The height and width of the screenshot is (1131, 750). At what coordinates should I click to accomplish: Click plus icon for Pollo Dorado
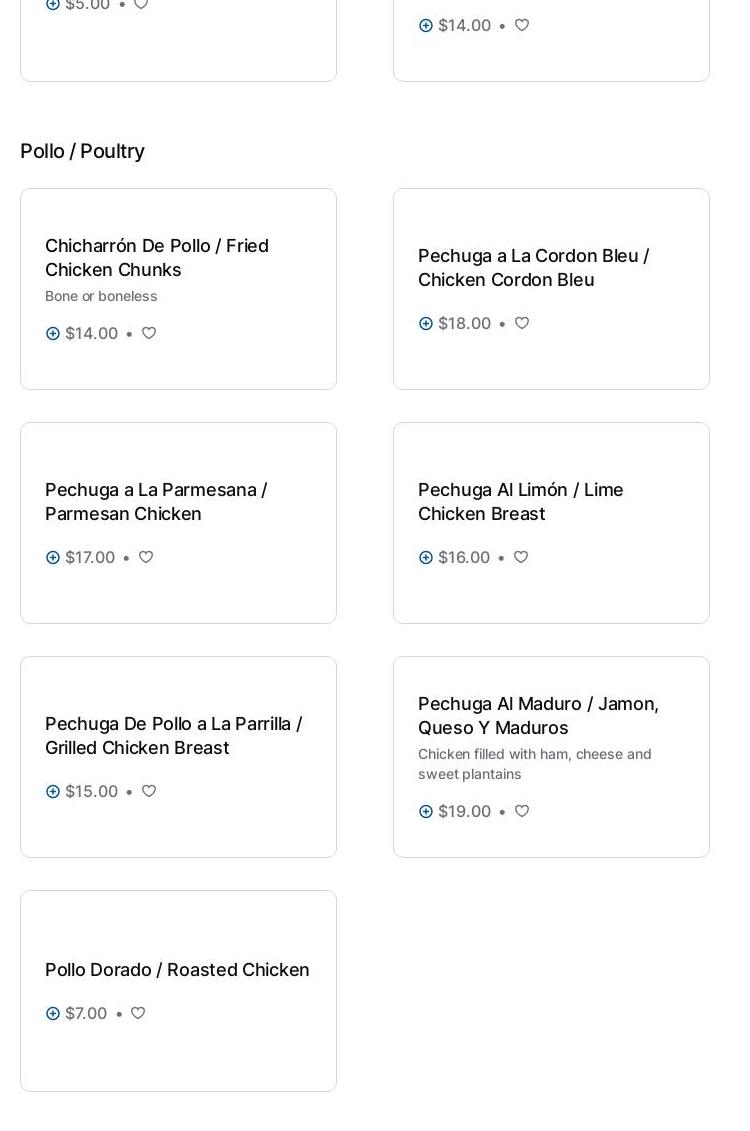53,1013
